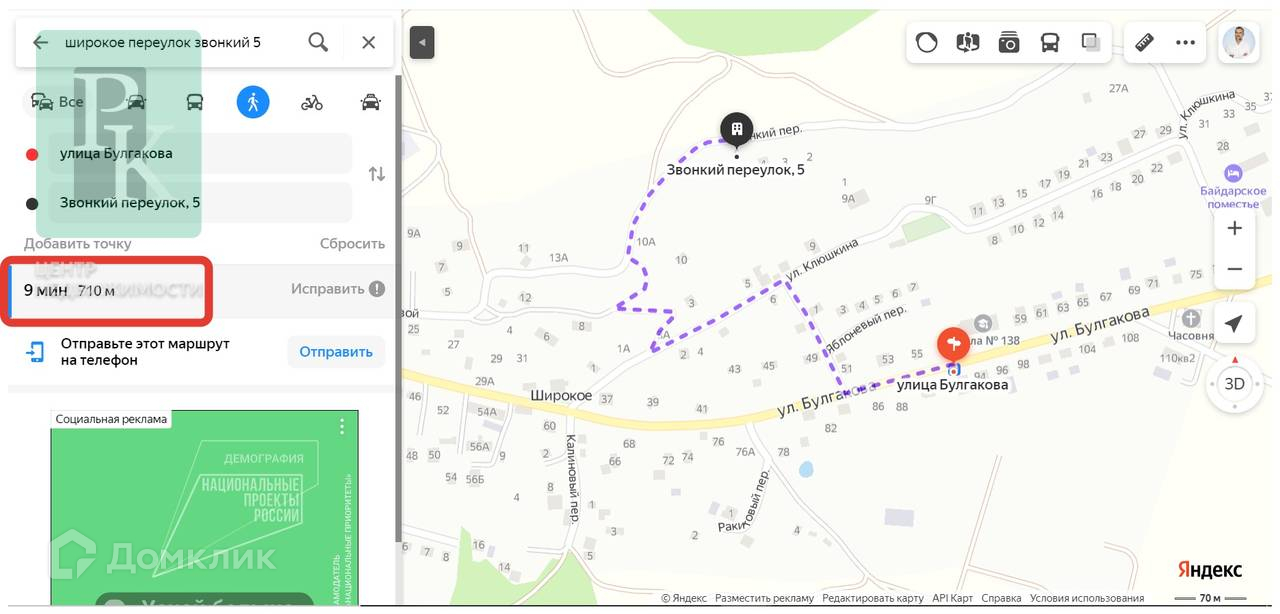
Task: Open street panoramas via the map toolbar
Action: (x=968, y=43)
